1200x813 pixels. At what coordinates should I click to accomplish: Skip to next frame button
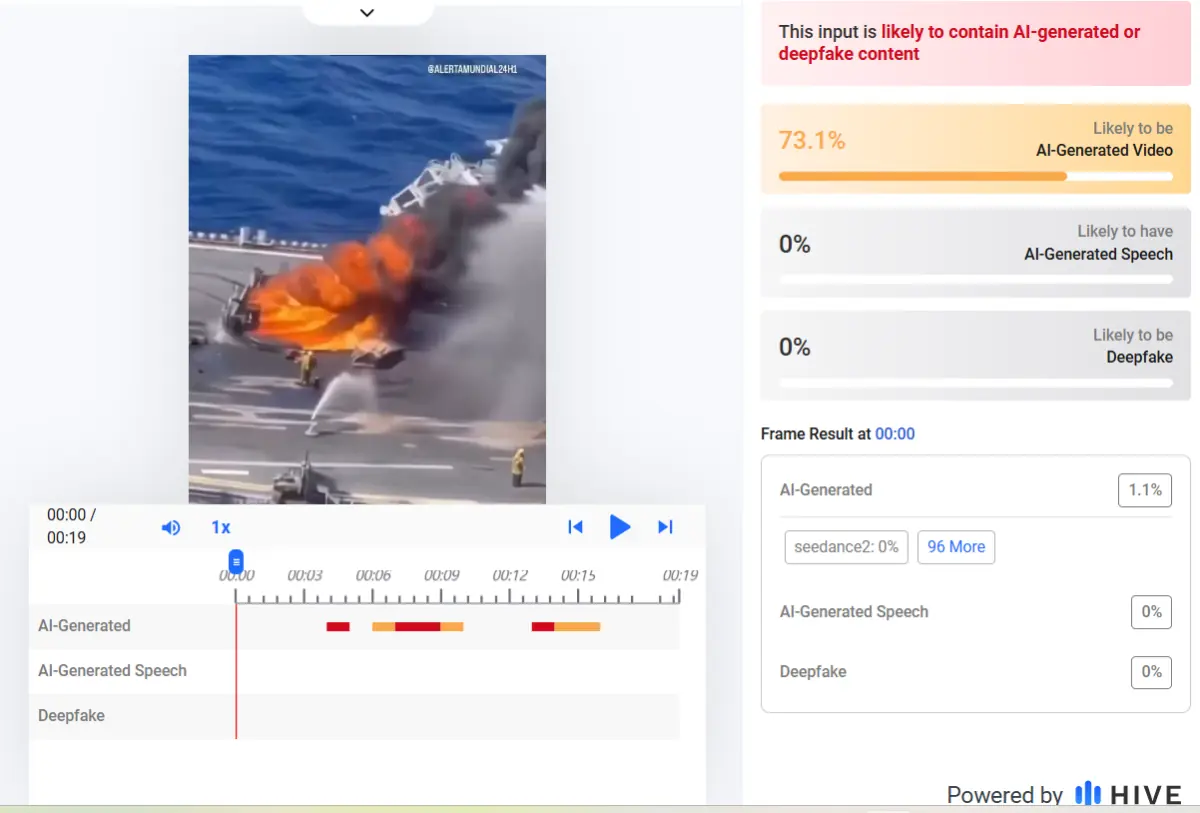coord(665,527)
